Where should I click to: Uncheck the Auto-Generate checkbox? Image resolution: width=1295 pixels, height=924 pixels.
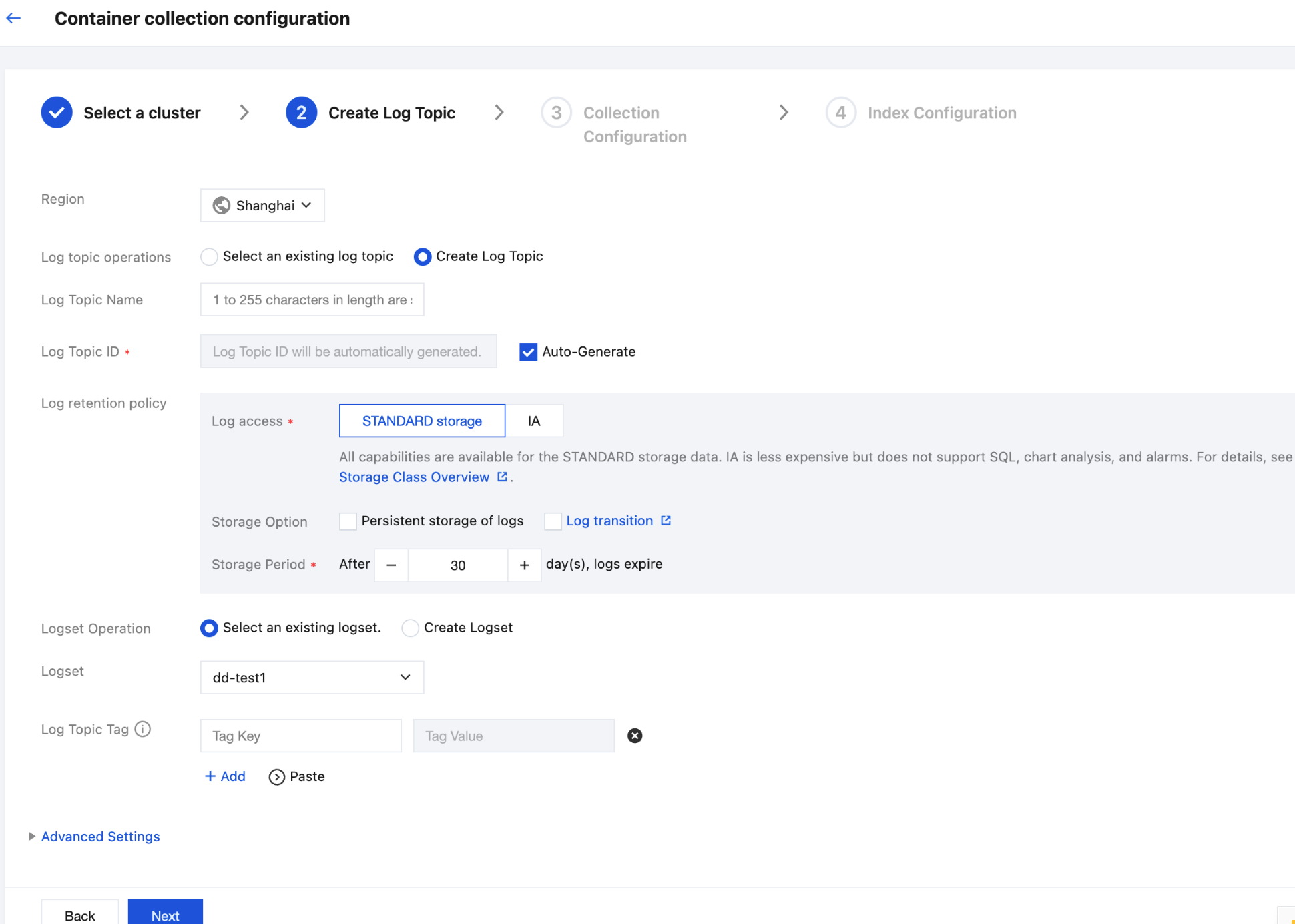[528, 352]
